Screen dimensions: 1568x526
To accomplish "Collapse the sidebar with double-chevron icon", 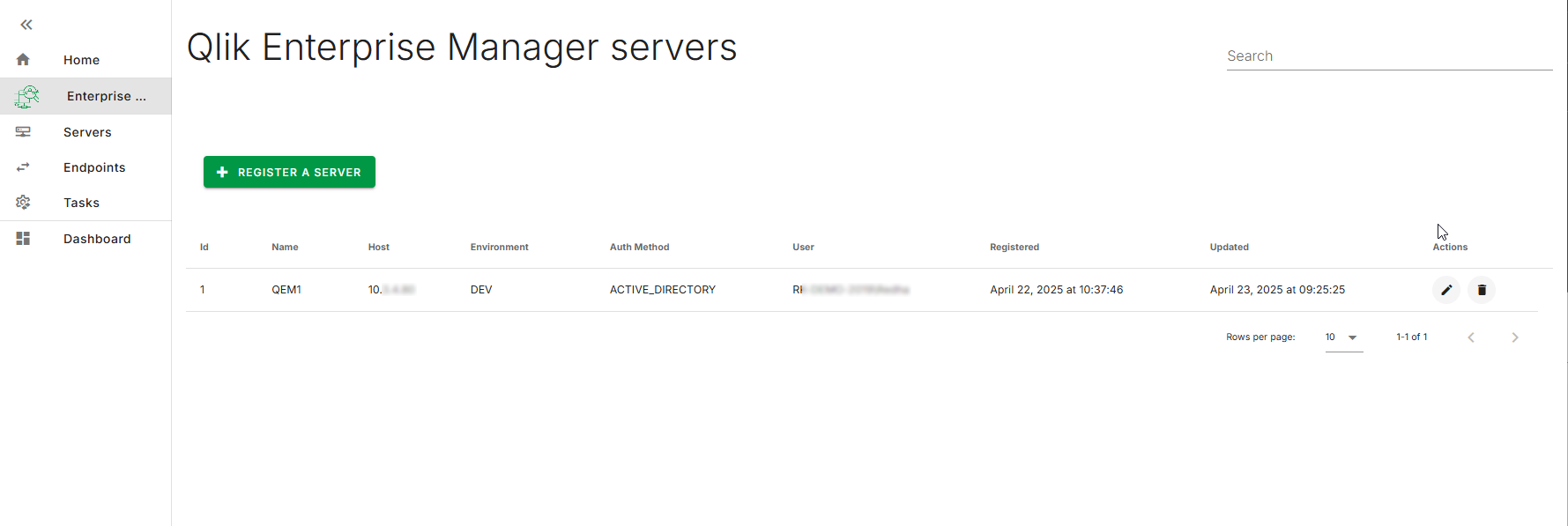I will pyautogui.click(x=26, y=25).
